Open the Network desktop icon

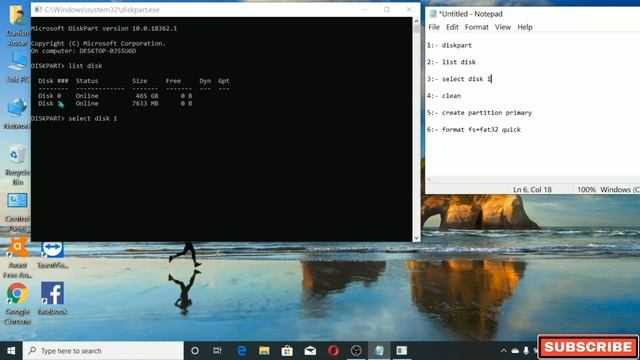(x=17, y=113)
